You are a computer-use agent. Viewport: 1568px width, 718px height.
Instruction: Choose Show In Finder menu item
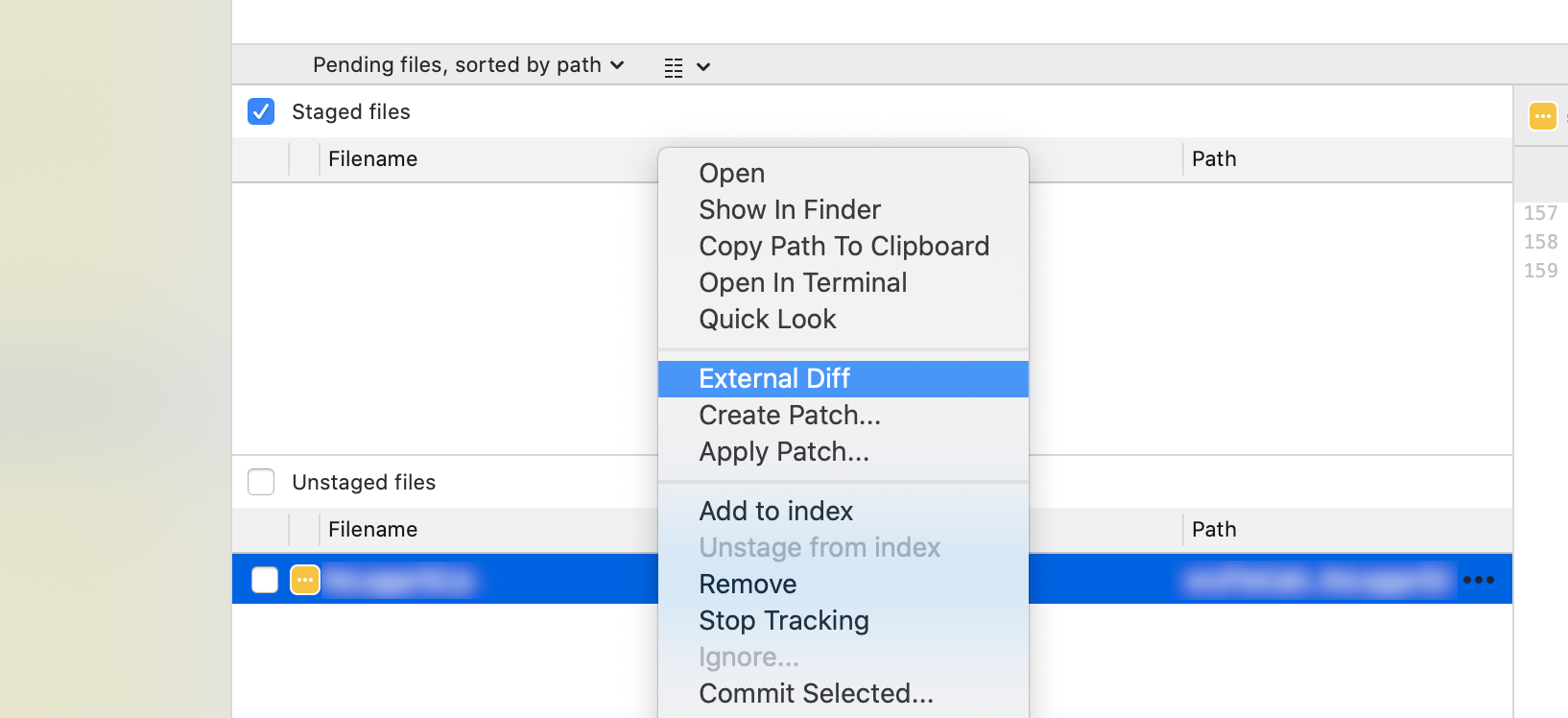tap(790, 210)
